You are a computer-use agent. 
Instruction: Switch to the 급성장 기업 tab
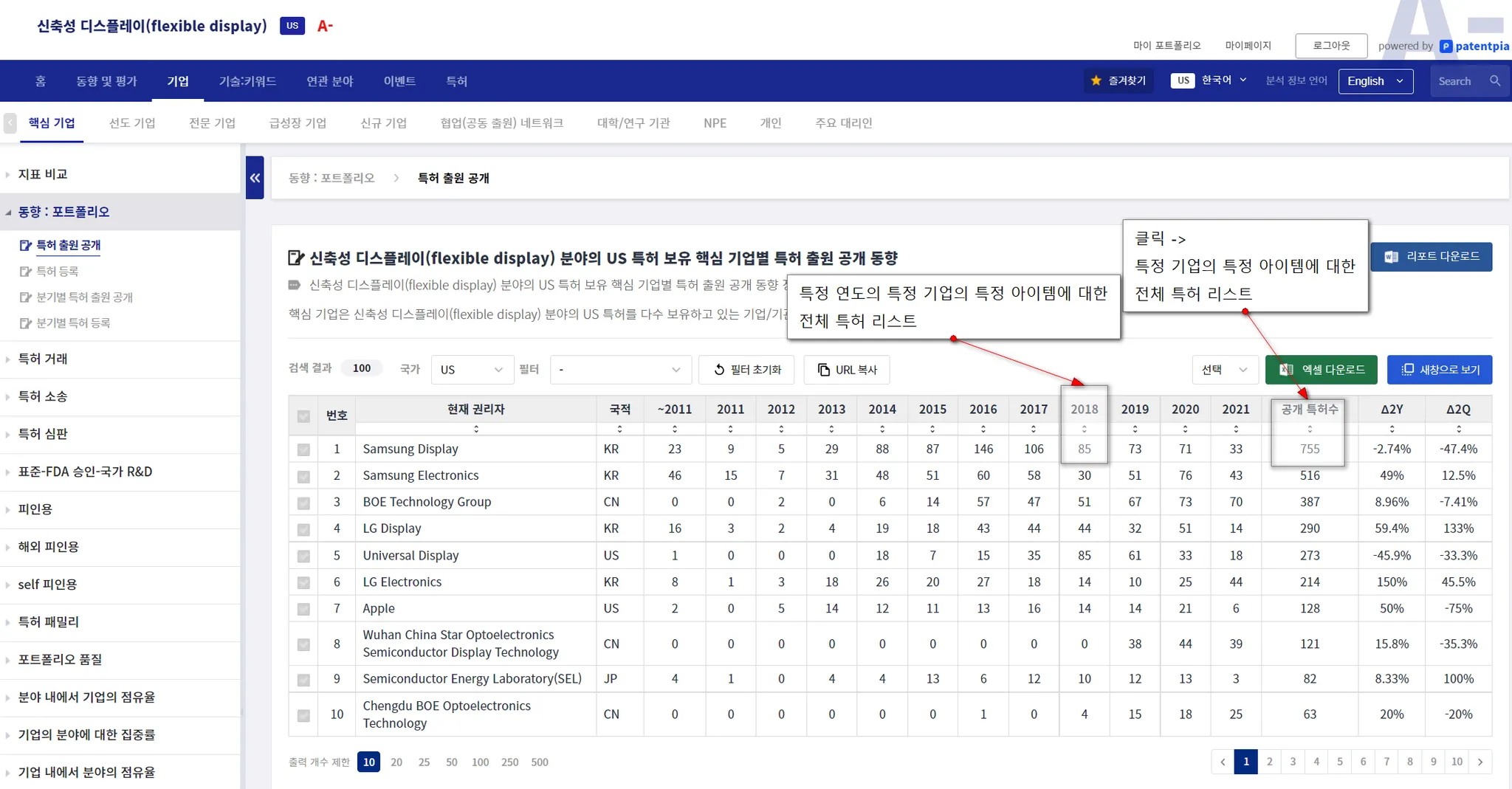click(x=298, y=123)
